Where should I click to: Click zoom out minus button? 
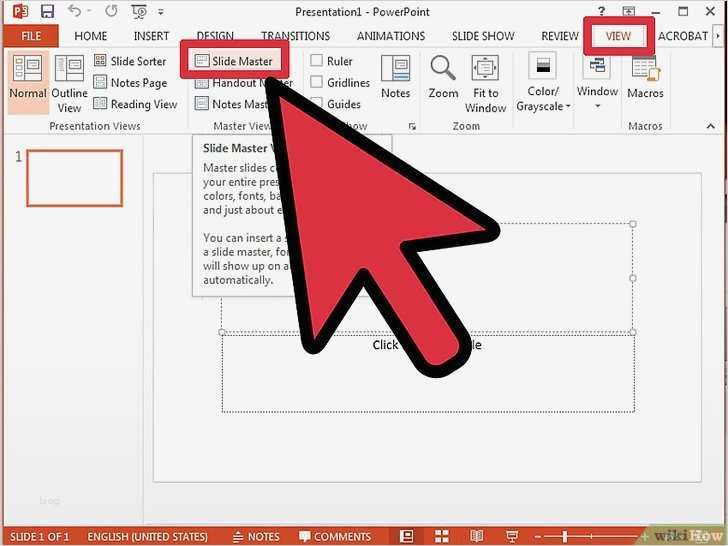pyautogui.click(x=538, y=537)
